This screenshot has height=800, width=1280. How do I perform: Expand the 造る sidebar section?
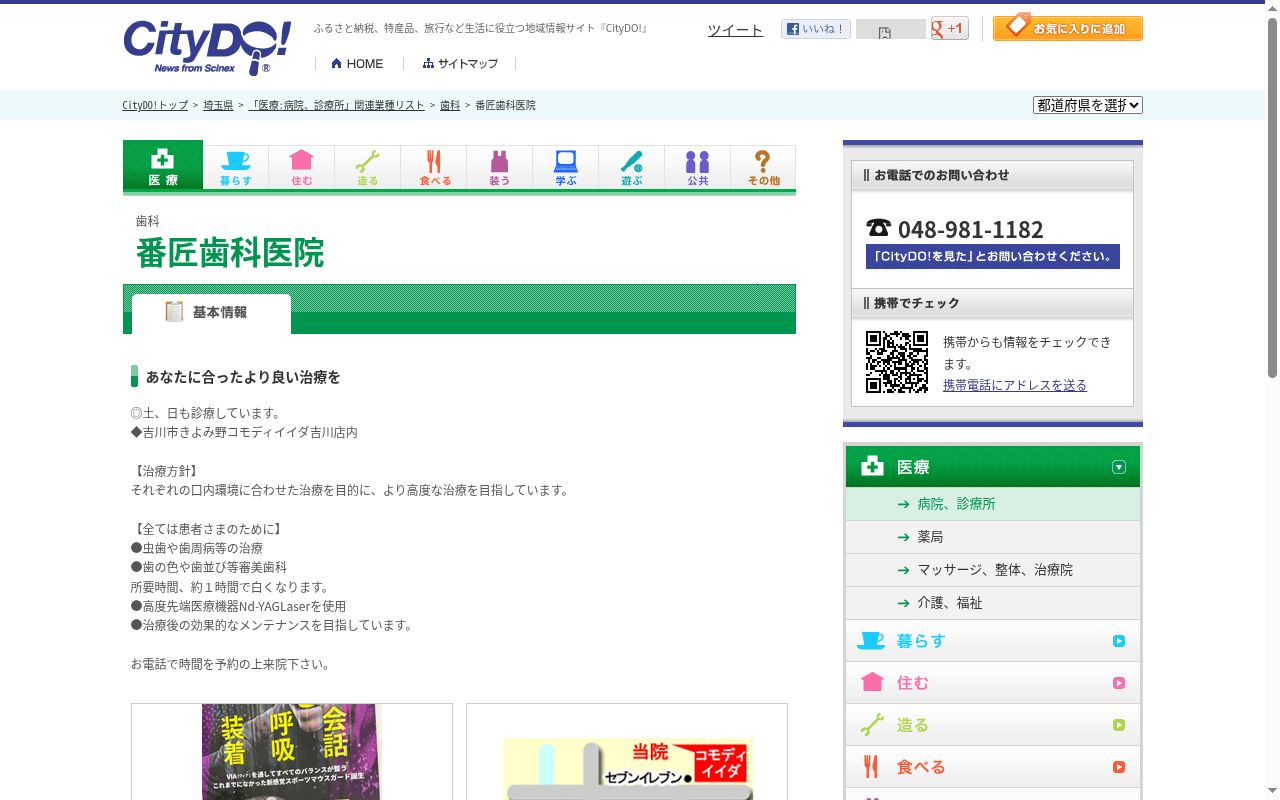tap(992, 725)
